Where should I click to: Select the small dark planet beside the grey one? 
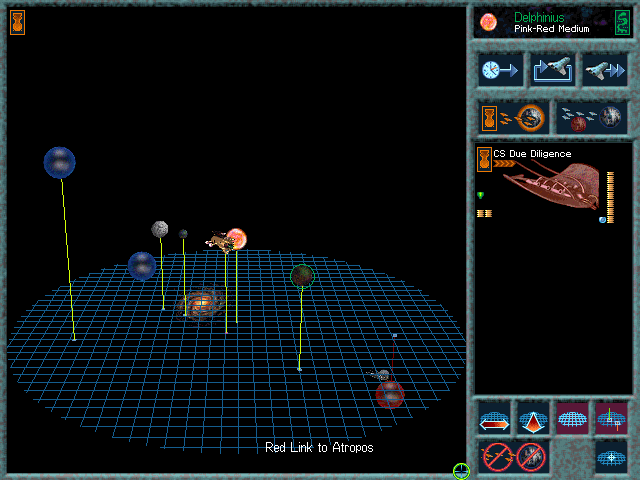(183, 234)
